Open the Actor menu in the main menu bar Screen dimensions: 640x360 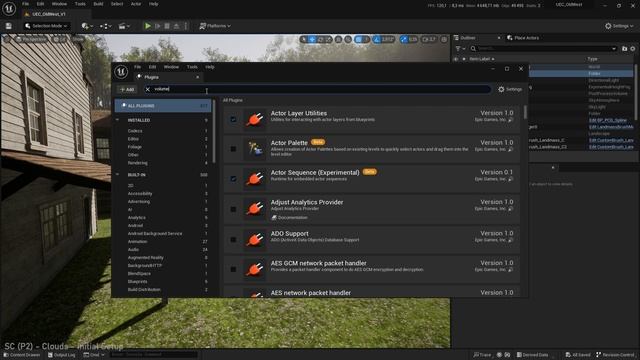[136, 4]
